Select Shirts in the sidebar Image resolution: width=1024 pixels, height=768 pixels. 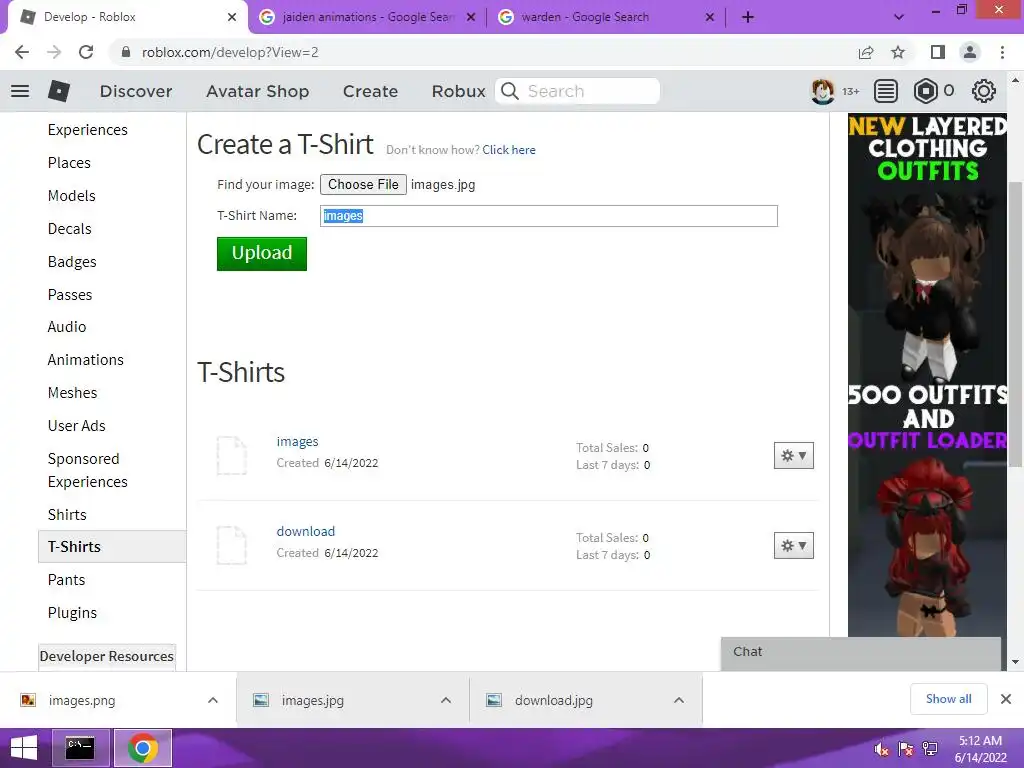coord(67,515)
